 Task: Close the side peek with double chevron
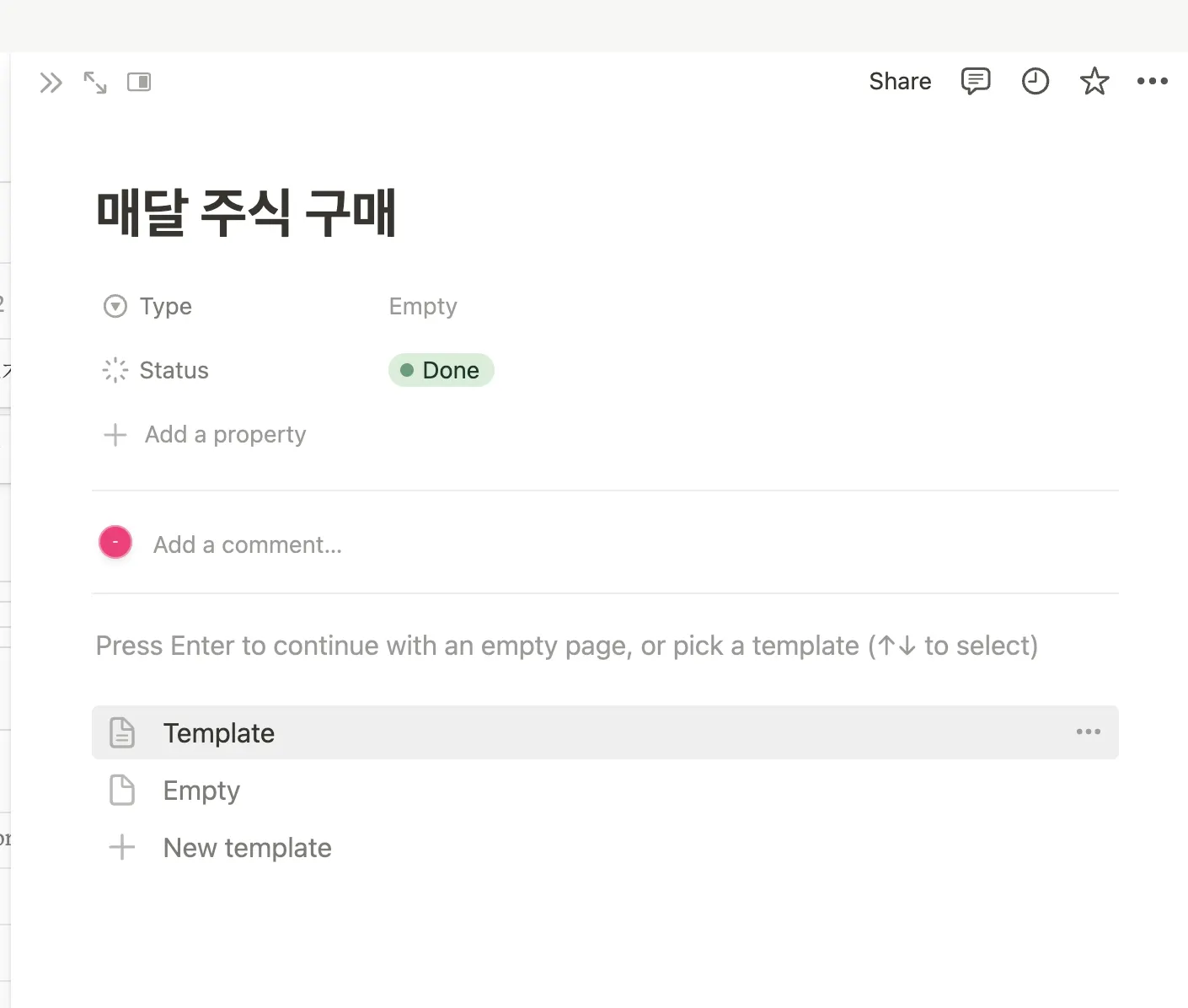point(51,83)
